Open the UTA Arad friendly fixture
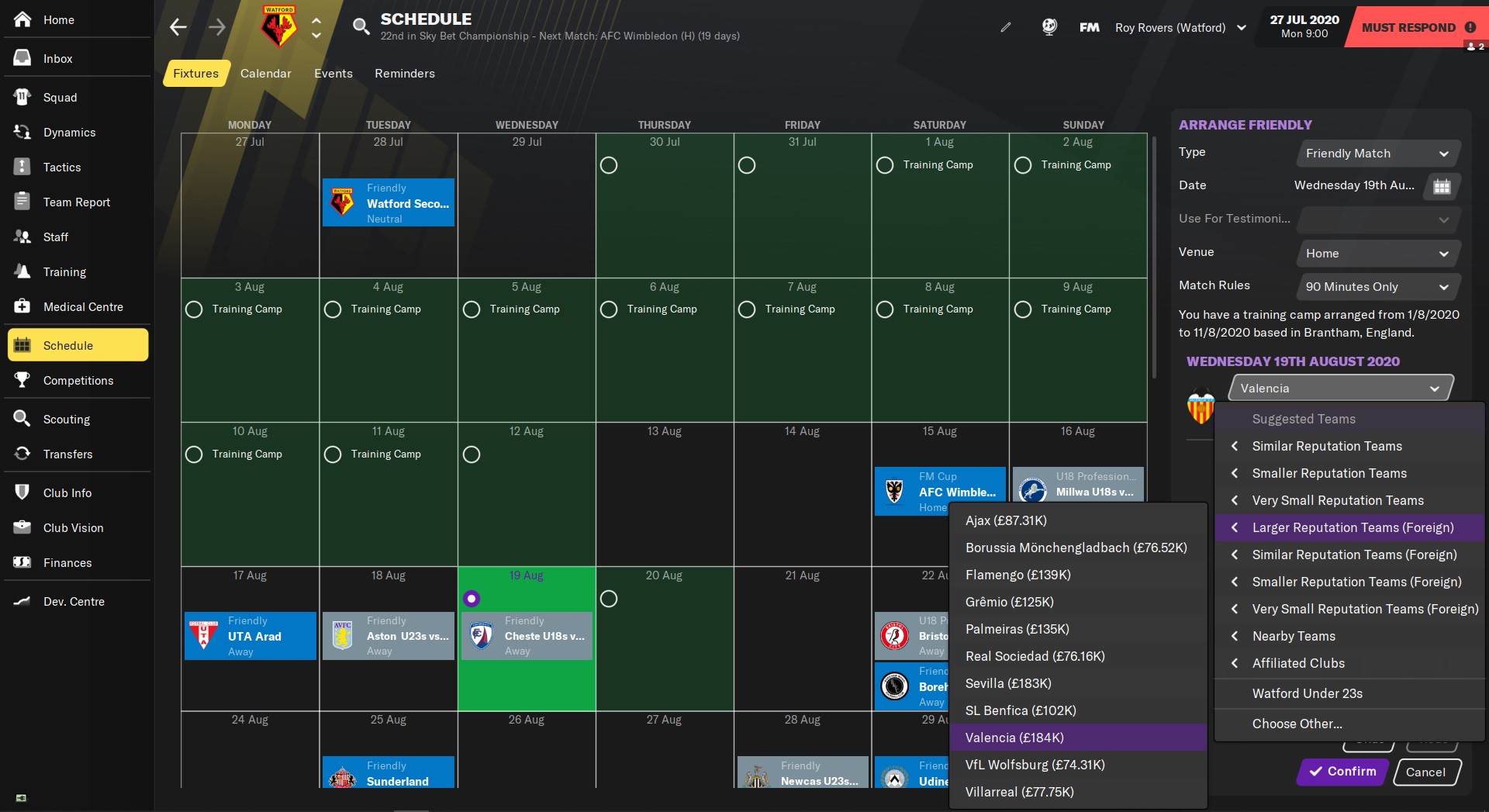 coord(250,636)
